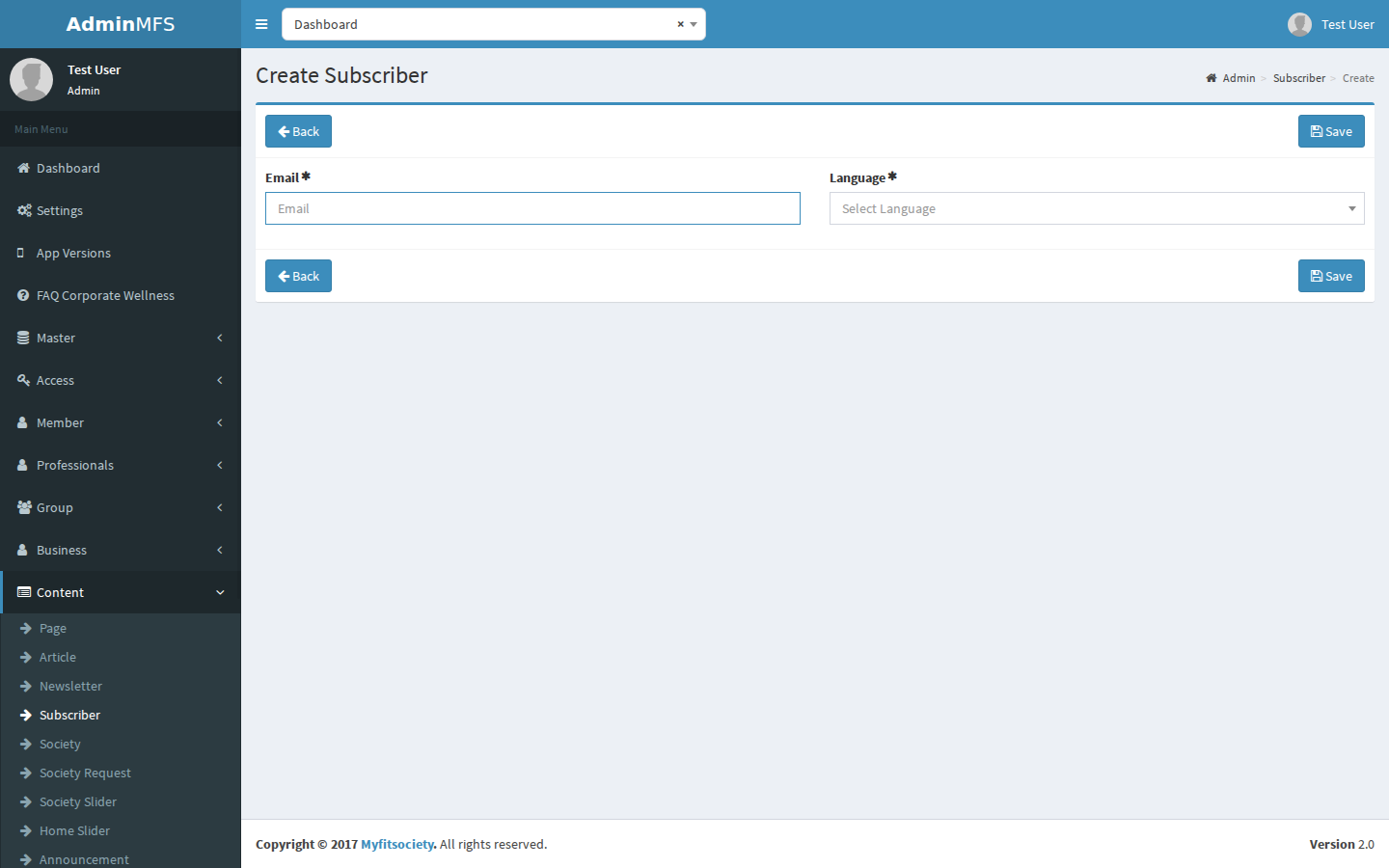Toggle the sidebar hamburger menu icon
The height and width of the screenshot is (868, 1389).
coord(261,24)
